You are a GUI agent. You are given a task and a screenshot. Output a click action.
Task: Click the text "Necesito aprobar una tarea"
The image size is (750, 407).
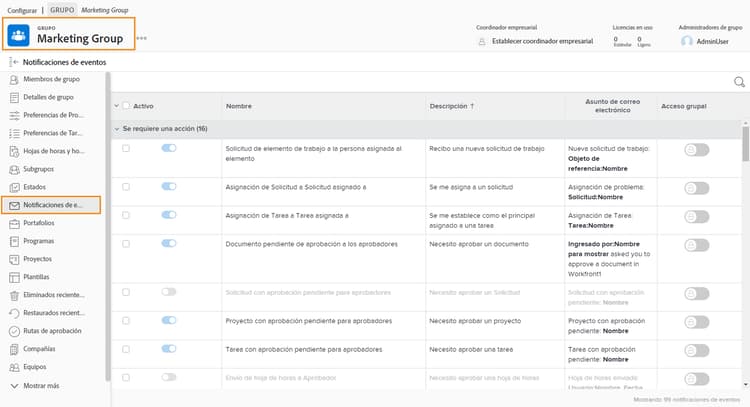[471, 350]
